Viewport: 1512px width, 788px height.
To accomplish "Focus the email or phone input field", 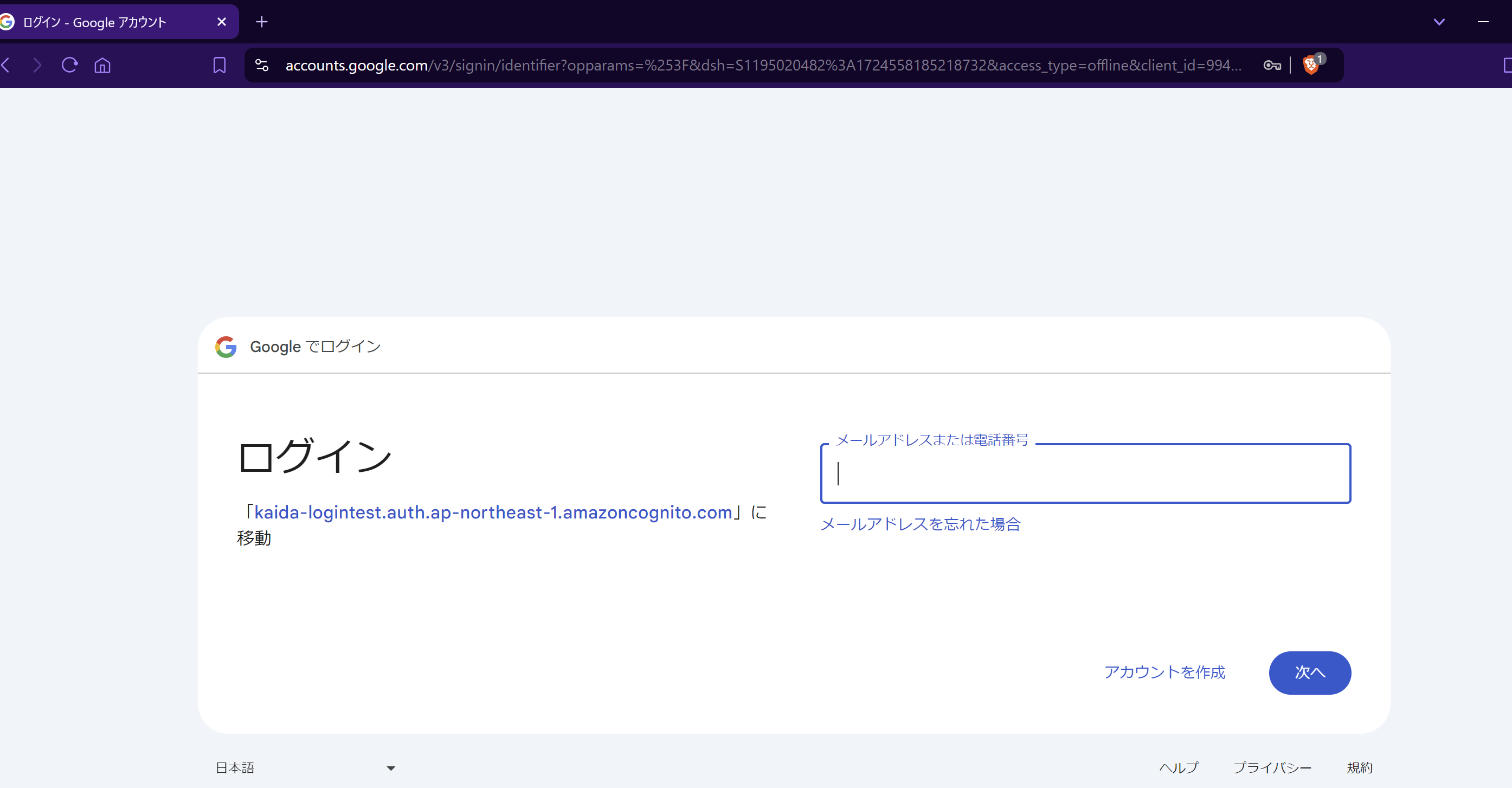I will coord(1085,473).
